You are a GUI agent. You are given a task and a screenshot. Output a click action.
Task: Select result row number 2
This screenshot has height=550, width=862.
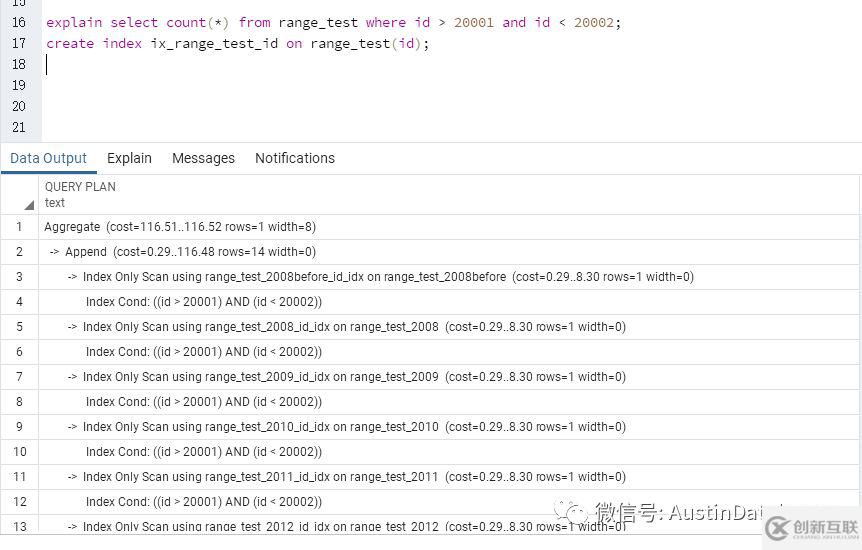click(x=19, y=252)
